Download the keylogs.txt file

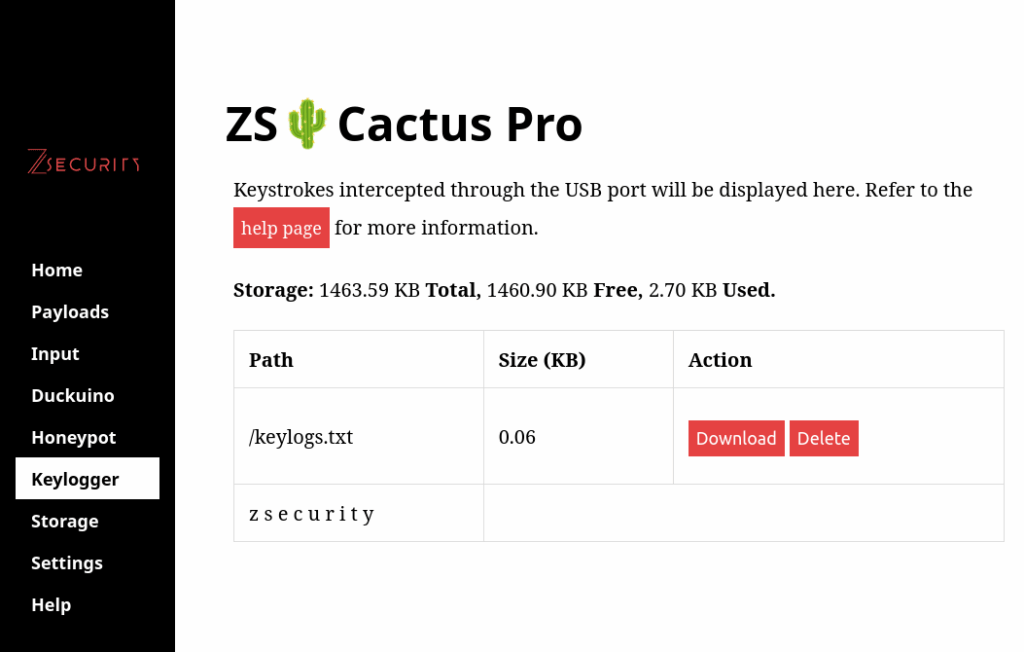point(736,438)
